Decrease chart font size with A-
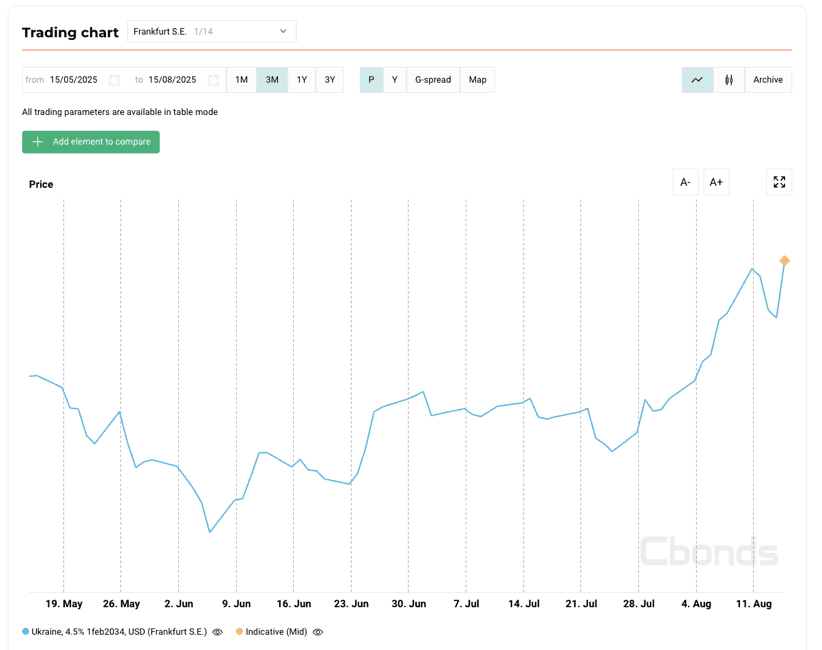Screen dimensions: 822x650 point(685,182)
